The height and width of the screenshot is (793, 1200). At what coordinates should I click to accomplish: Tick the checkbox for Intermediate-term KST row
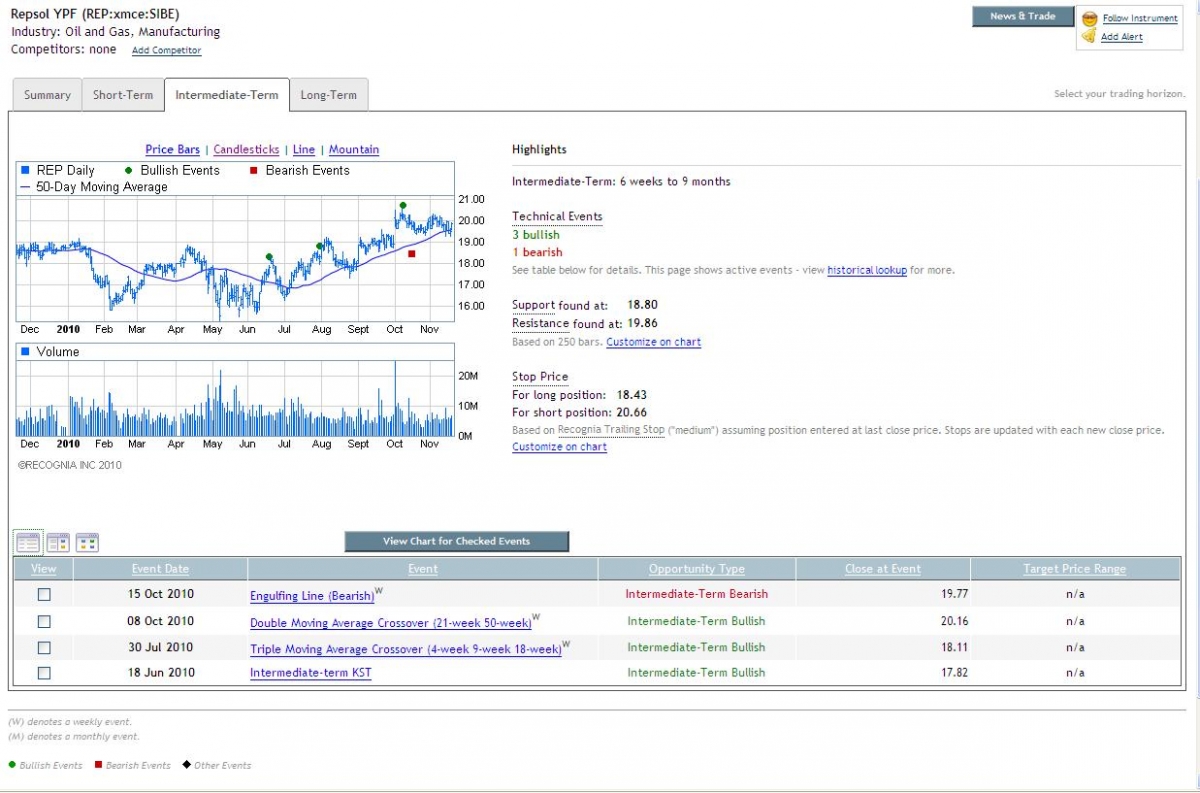coord(44,673)
